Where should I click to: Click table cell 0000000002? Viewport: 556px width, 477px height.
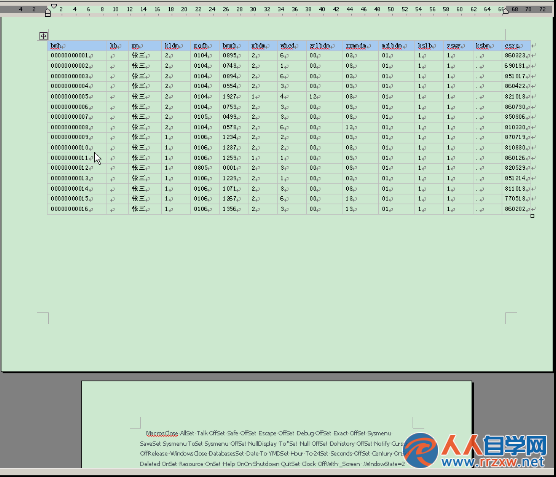77,66
